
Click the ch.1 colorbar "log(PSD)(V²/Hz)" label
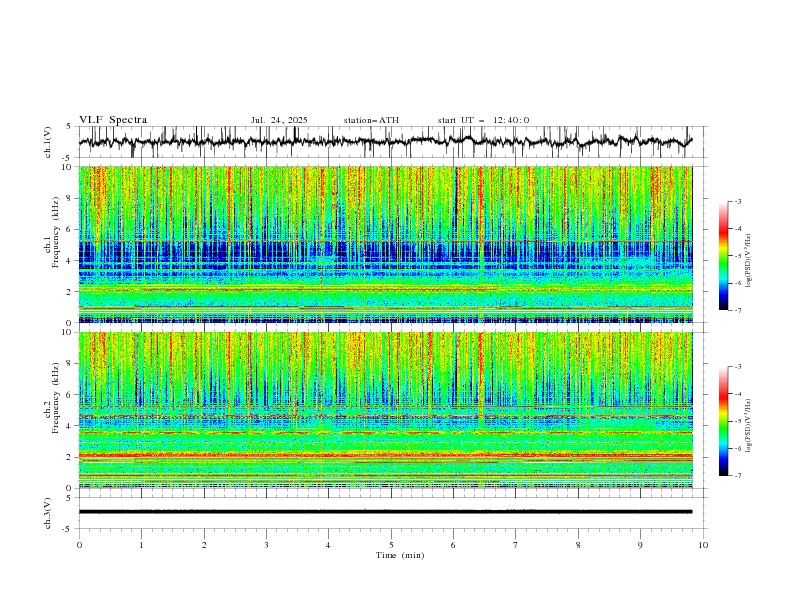(749, 261)
